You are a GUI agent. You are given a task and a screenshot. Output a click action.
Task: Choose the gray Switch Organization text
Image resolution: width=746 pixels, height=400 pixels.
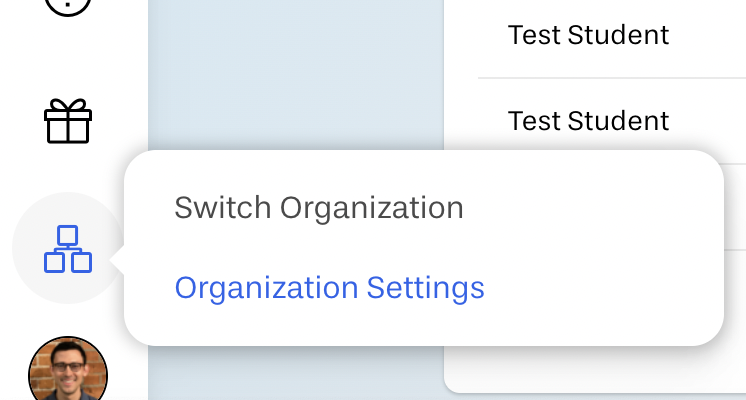coord(319,208)
